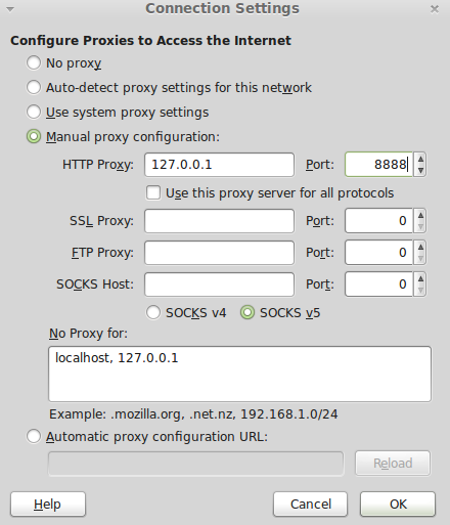Increase HTTP proxy port with up arrow

tap(421, 159)
